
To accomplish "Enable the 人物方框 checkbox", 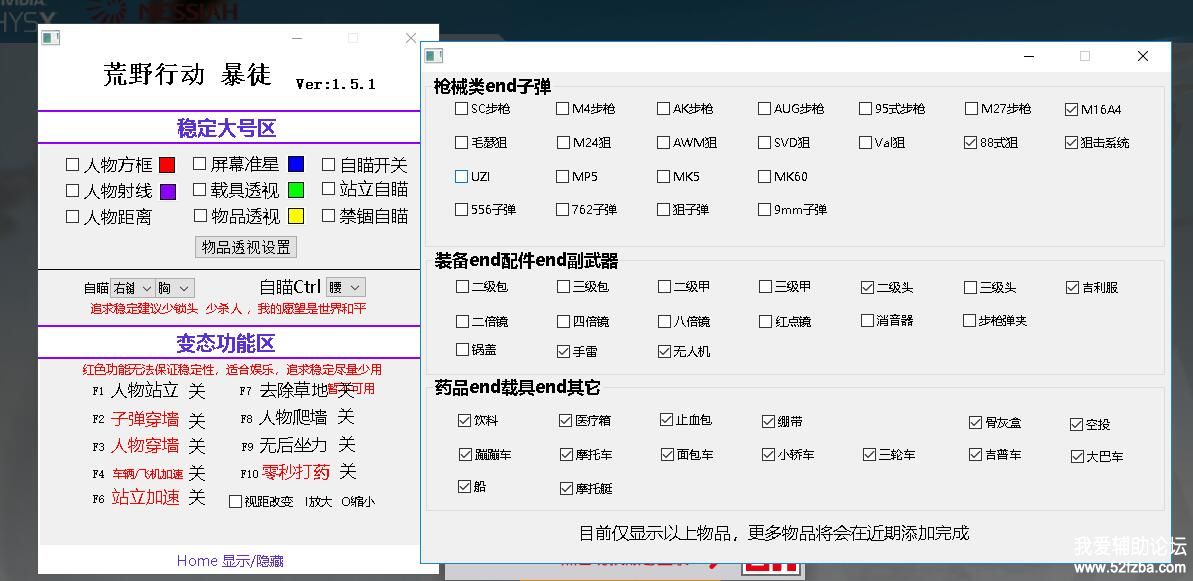I will click(72, 164).
